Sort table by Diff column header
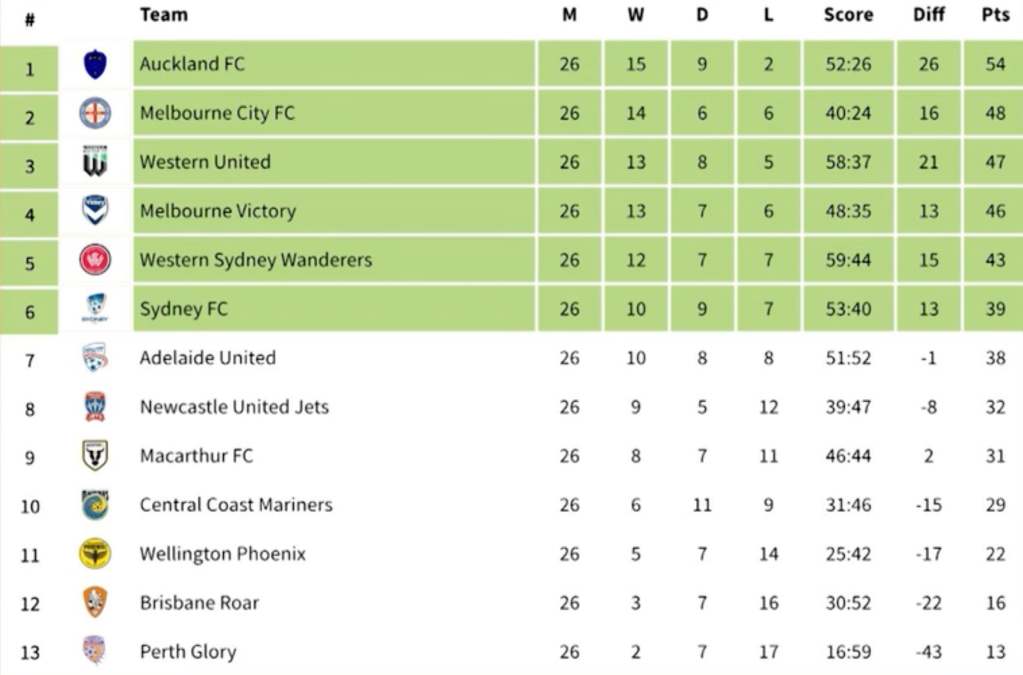Image resolution: width=1023 pixels, height=675 pixels. coord(928,15)
